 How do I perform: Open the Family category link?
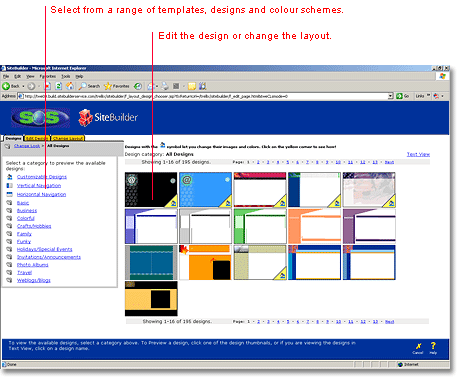24,234
